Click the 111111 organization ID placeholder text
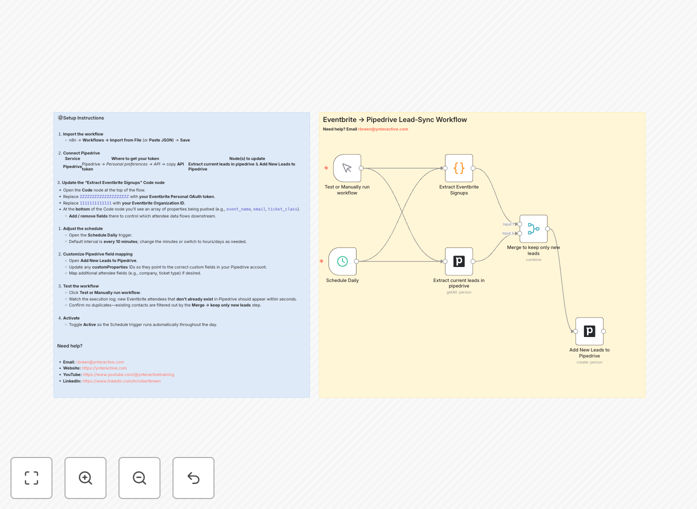The height and width of the screenshot is (509, 697). pyautogui.click(x=96, y=203)
